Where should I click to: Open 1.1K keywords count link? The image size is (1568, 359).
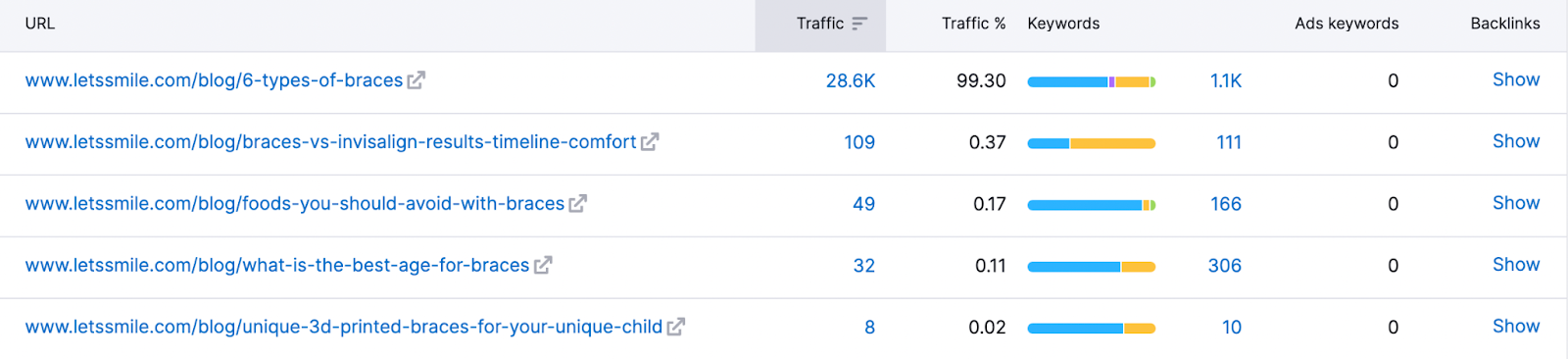point(1226,80)
